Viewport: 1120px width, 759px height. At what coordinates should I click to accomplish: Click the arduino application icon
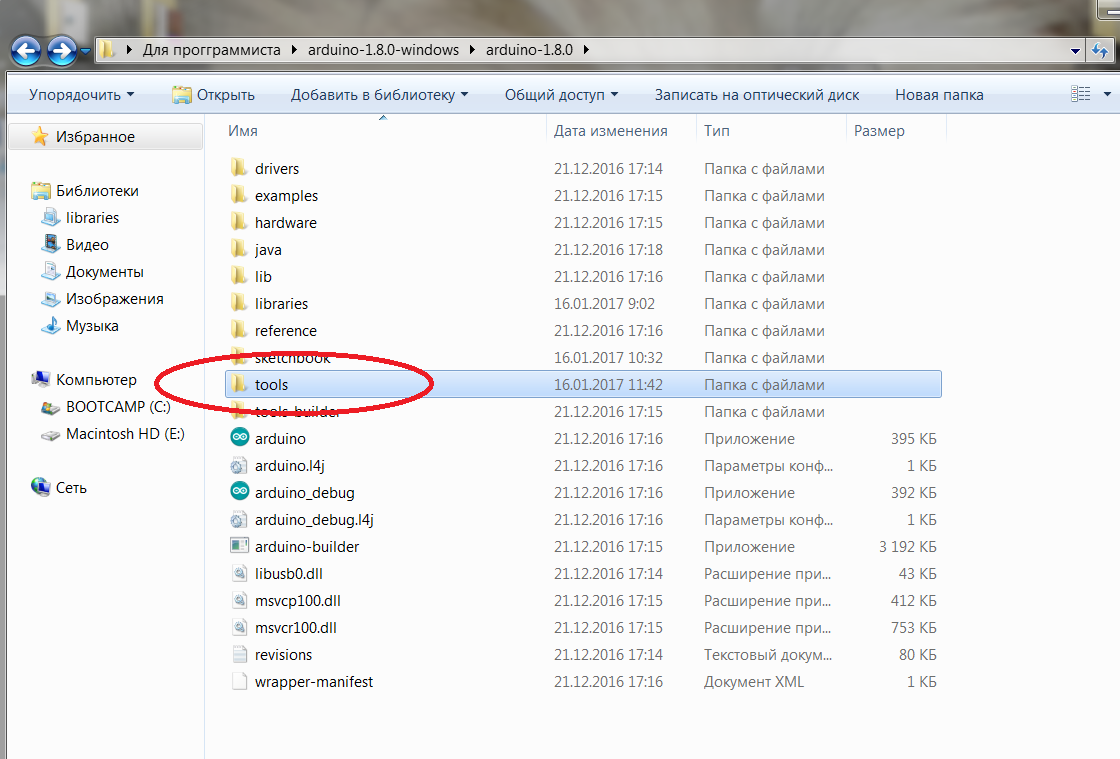239,438
